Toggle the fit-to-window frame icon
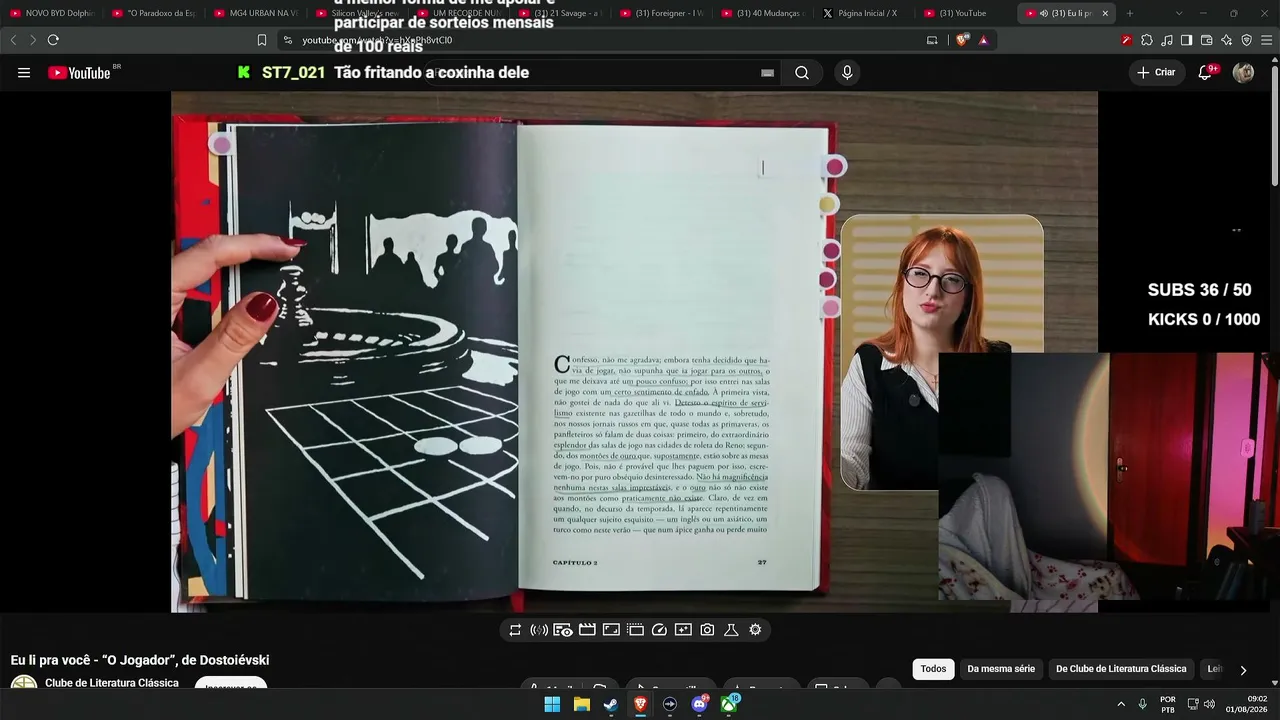 pyautogui.click(x=611, y=630)
